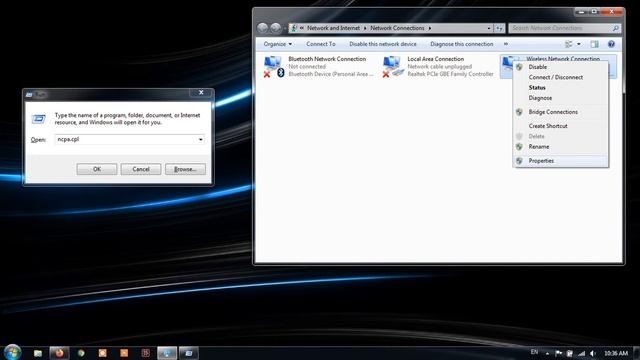This screenshot has height=360, width=640.
Task: Show hidden tray icons arrow
Action: click(547, 353)
